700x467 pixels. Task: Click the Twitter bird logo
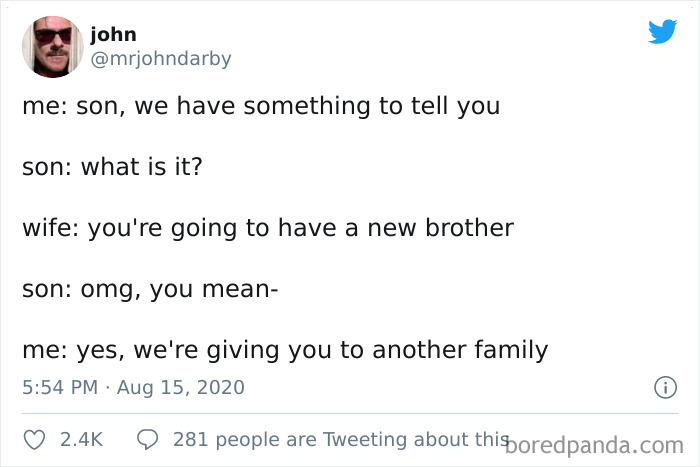(x=662, y=31)
